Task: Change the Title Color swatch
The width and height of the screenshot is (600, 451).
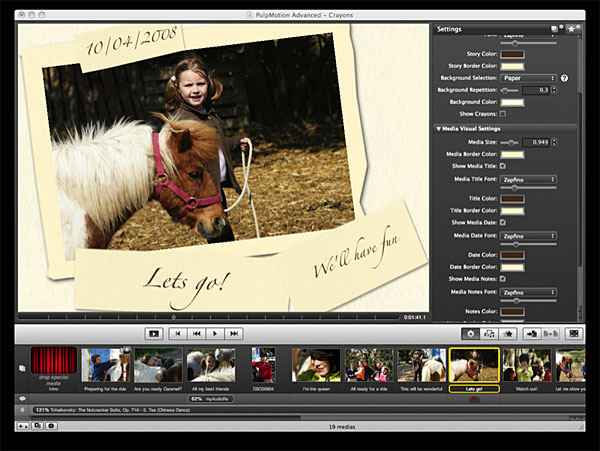Action: click(512, 199)
